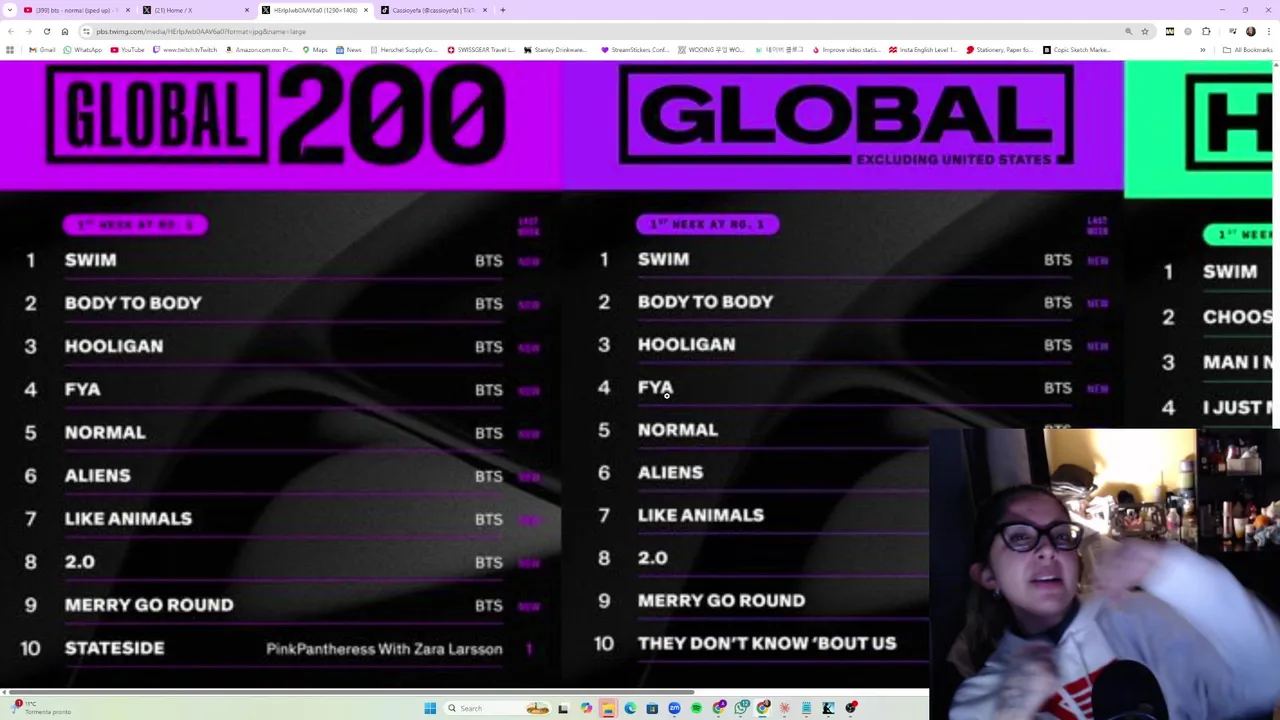The width and height of the screenshot is (1280, 720).
Task: Open the Chrome three-dot menu
Action: point(1268,31)
